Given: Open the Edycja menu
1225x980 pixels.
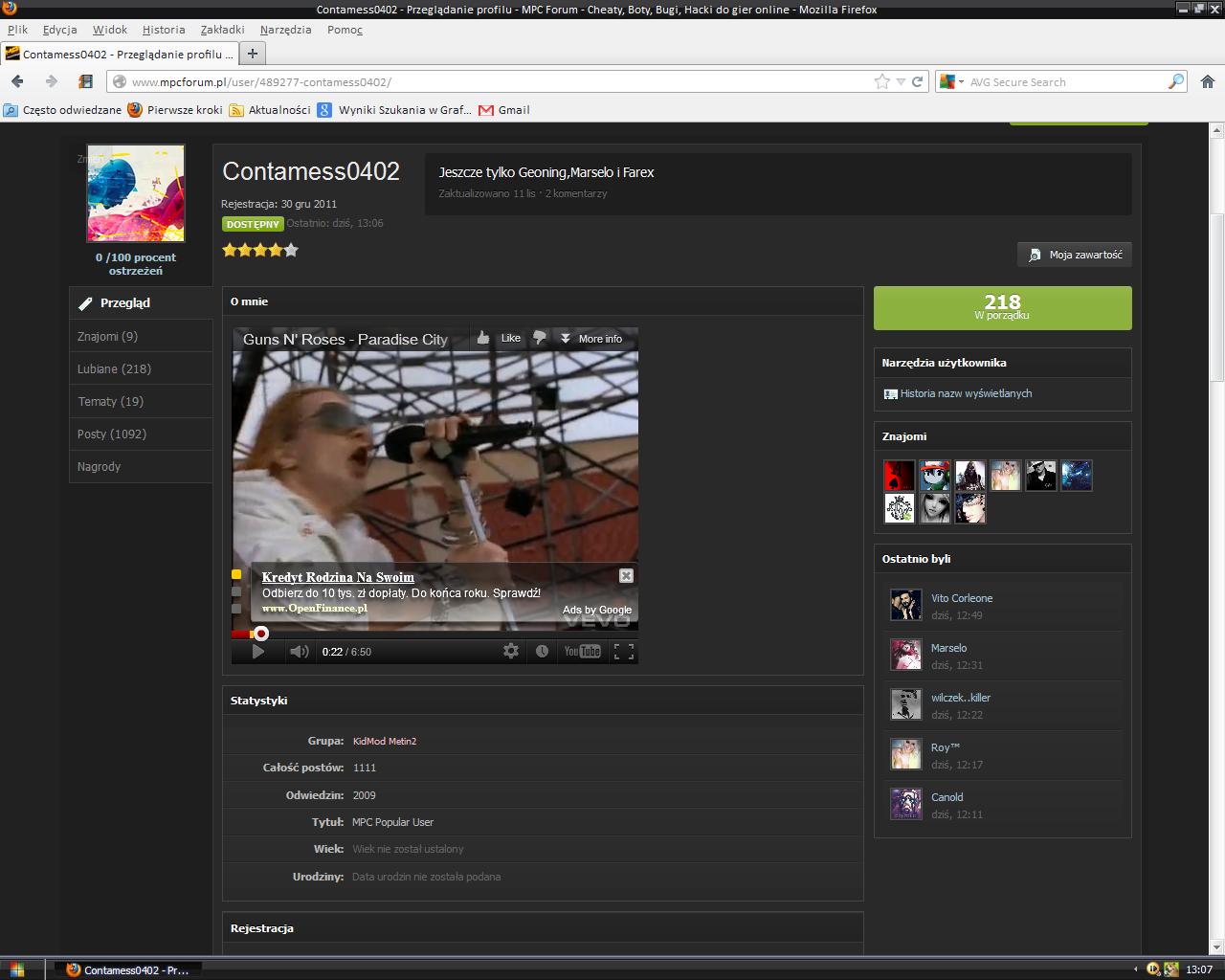Looking at the screenshot, I should tap(59, 30).
